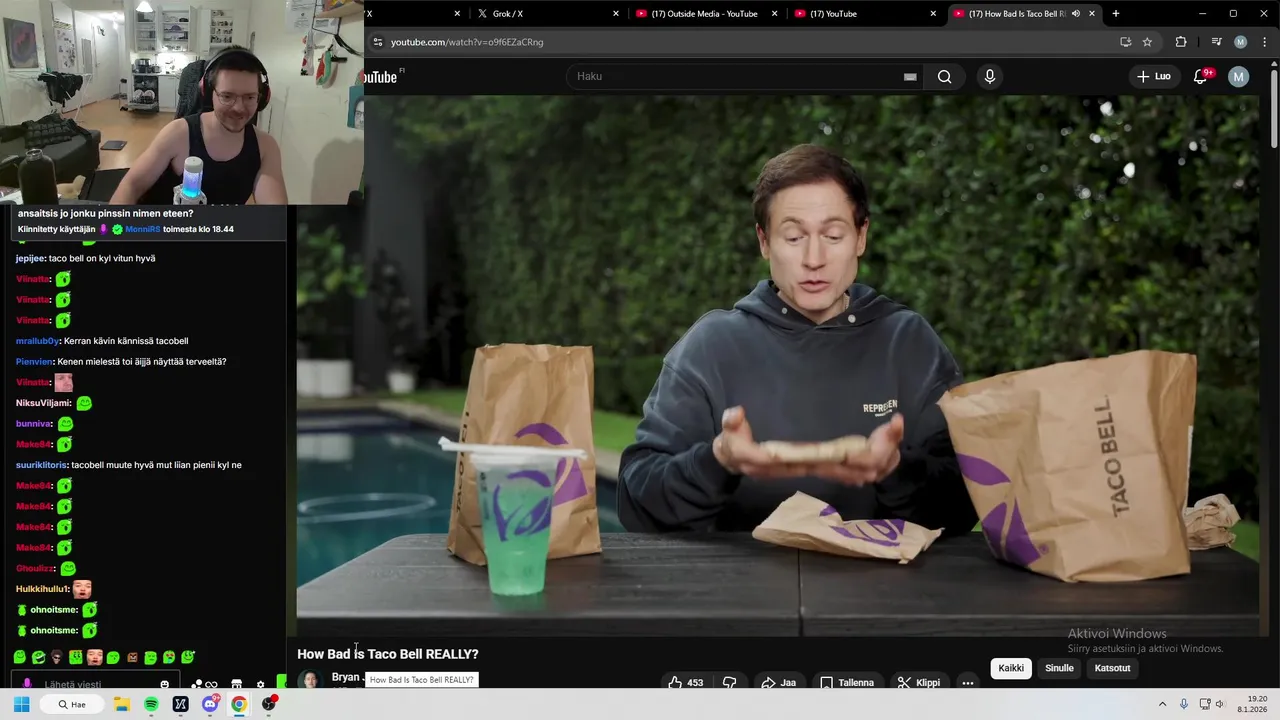
Task: Open Spotify from the taskbar
Action: point(151,704)
